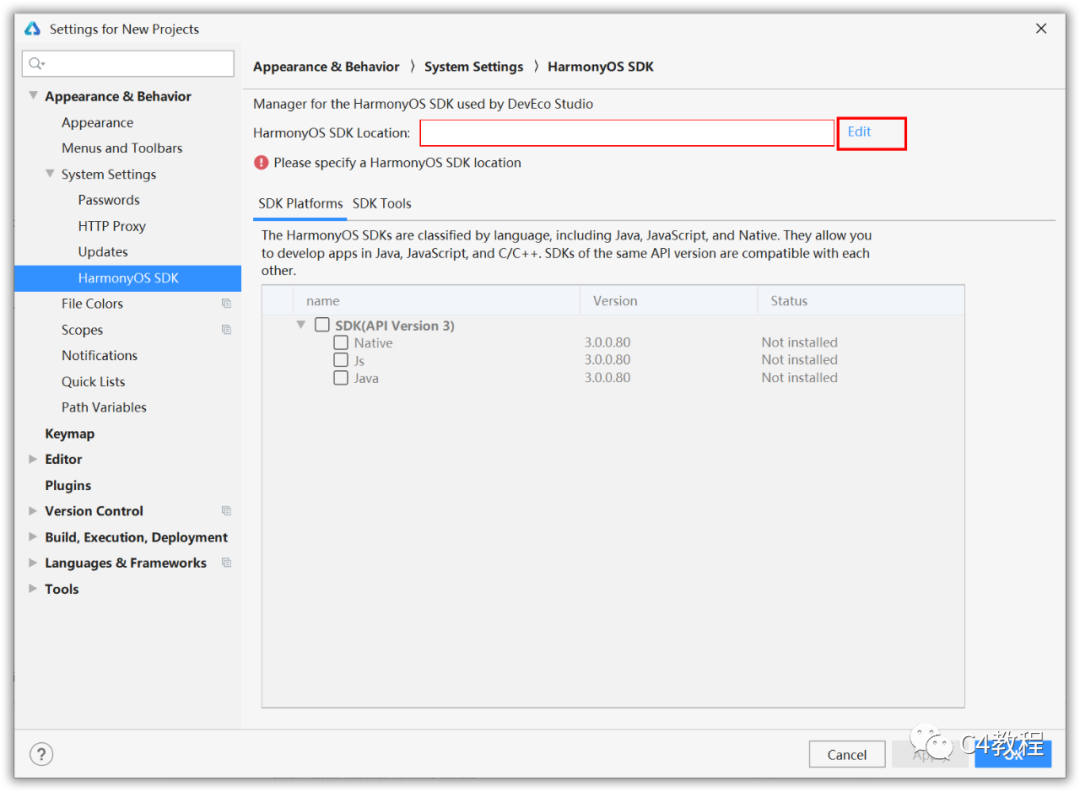Open the Updates settings page

coord(103,251)
